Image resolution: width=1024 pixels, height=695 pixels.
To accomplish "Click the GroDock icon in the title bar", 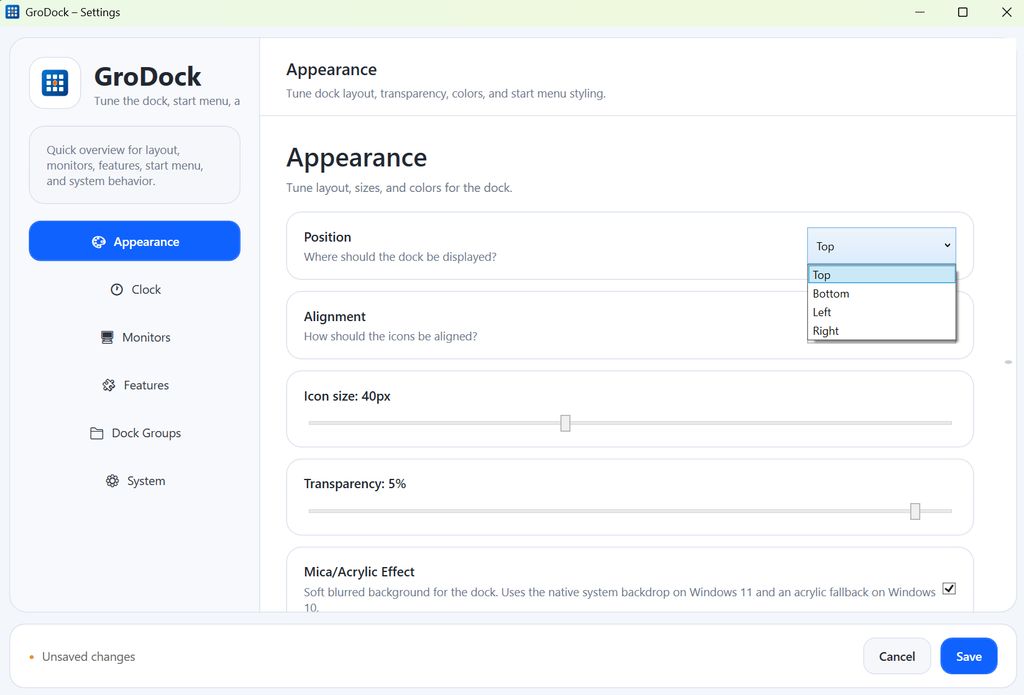I will pos(12,12).
